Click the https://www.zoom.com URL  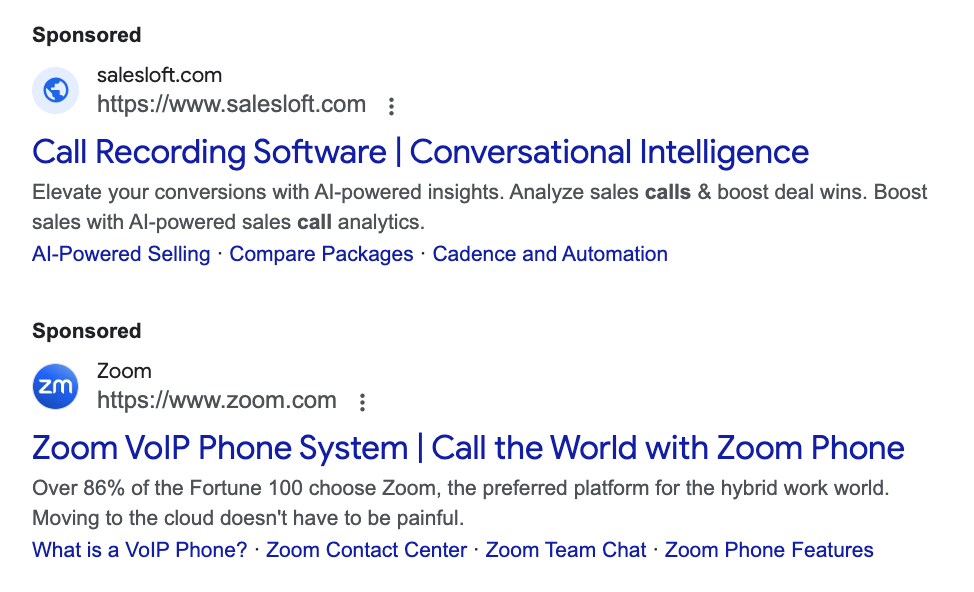pos(216,400)
